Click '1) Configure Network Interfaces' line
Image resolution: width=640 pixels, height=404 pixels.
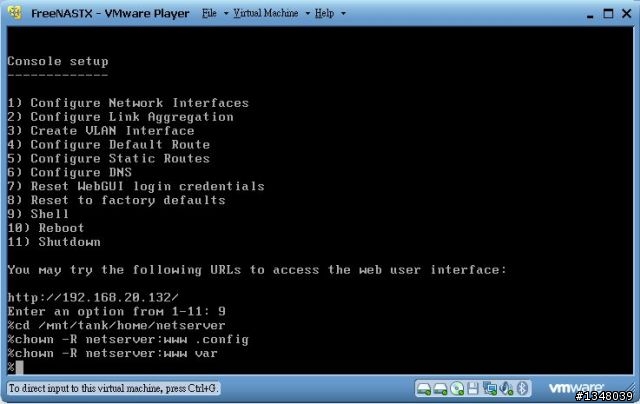pyautogui.click(x=128, y=103)
